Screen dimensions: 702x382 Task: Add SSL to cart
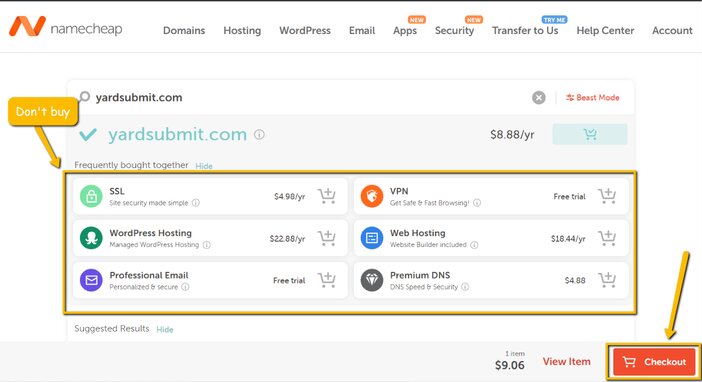[327, 196]
